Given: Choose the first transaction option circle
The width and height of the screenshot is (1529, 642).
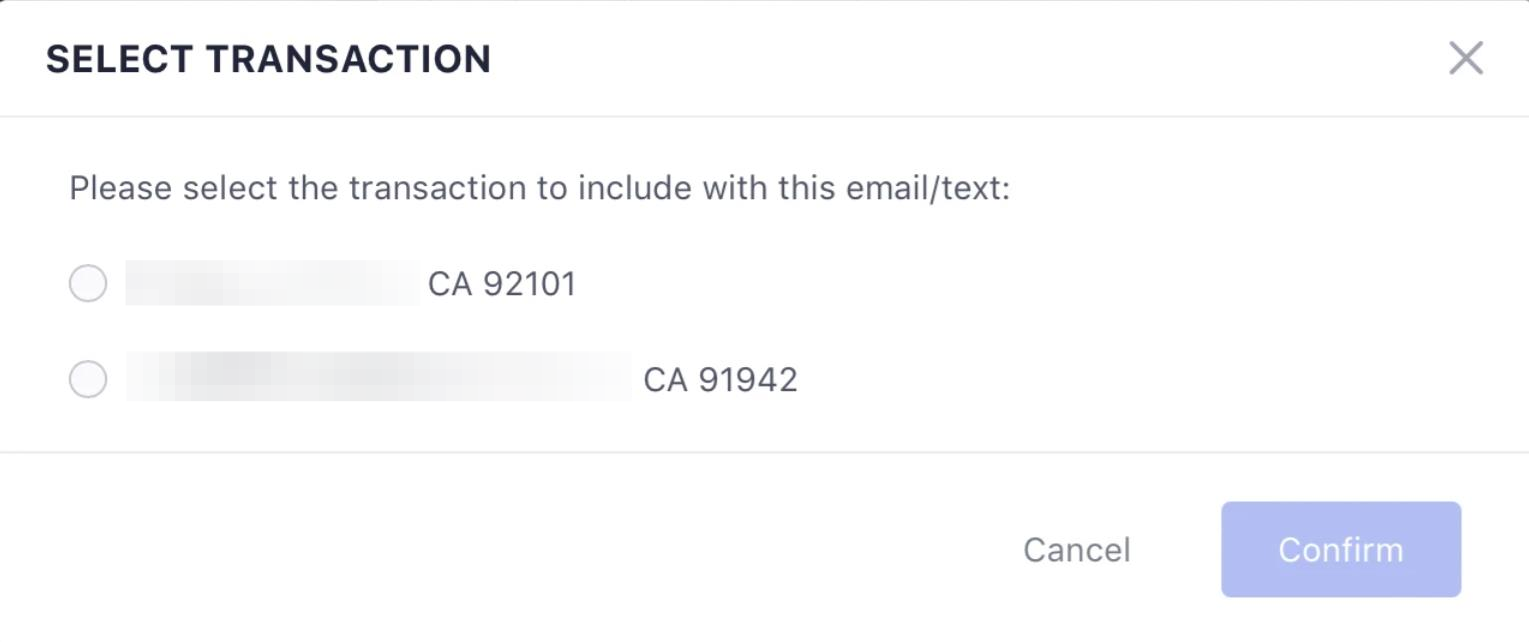Looking at the screenshot, I should (88, 284).
